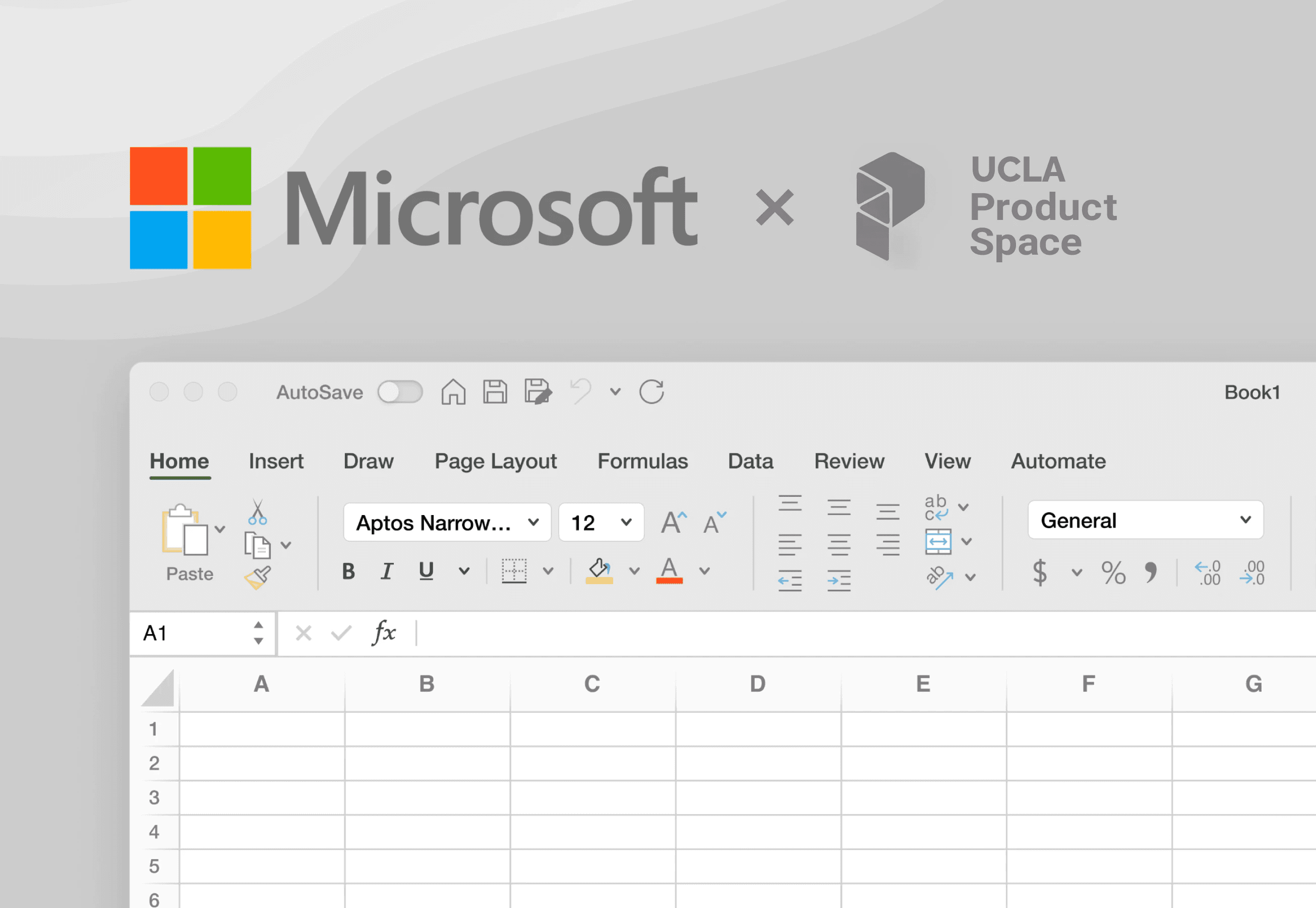This screenshot has height=908, width=1316.
Task: Click the Name Box showing A1
Action: click(203, 633)
